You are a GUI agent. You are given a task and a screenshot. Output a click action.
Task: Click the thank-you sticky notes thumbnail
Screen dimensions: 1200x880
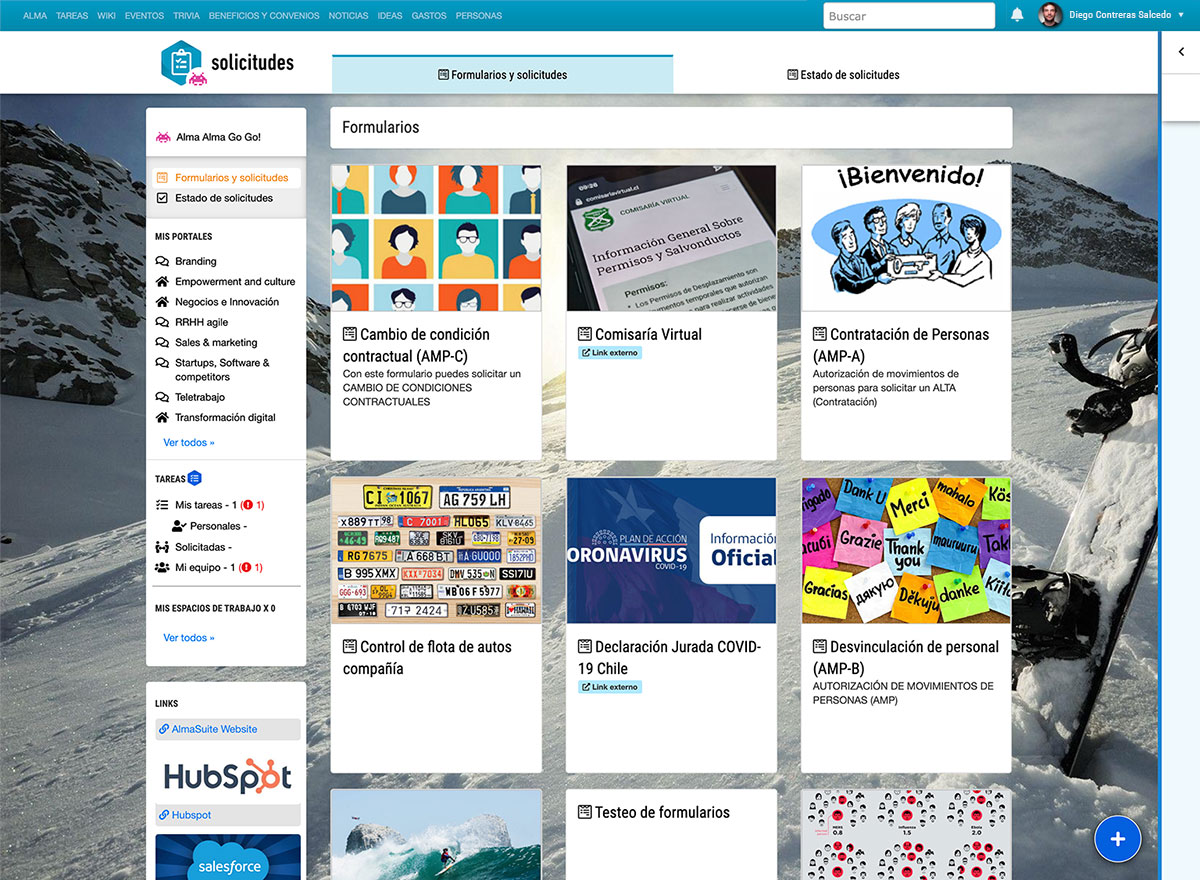[x=906, y=550]
